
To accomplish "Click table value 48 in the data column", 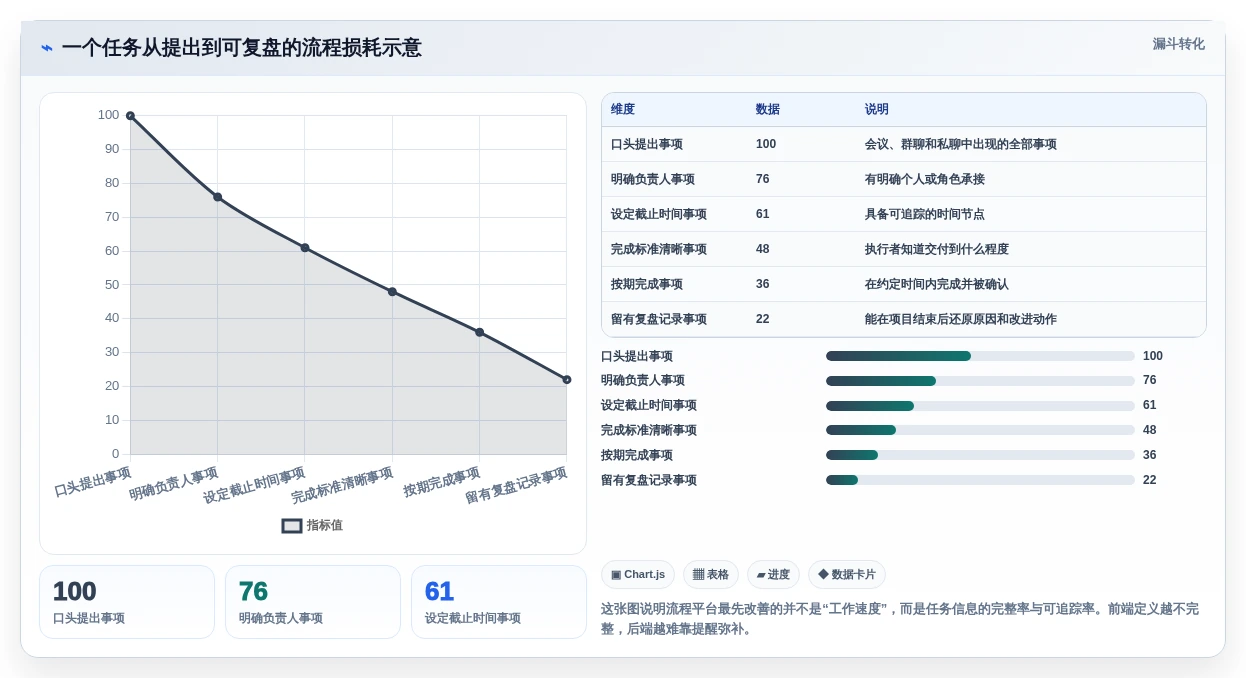I will pyautogui.click(x=763, y=249).
